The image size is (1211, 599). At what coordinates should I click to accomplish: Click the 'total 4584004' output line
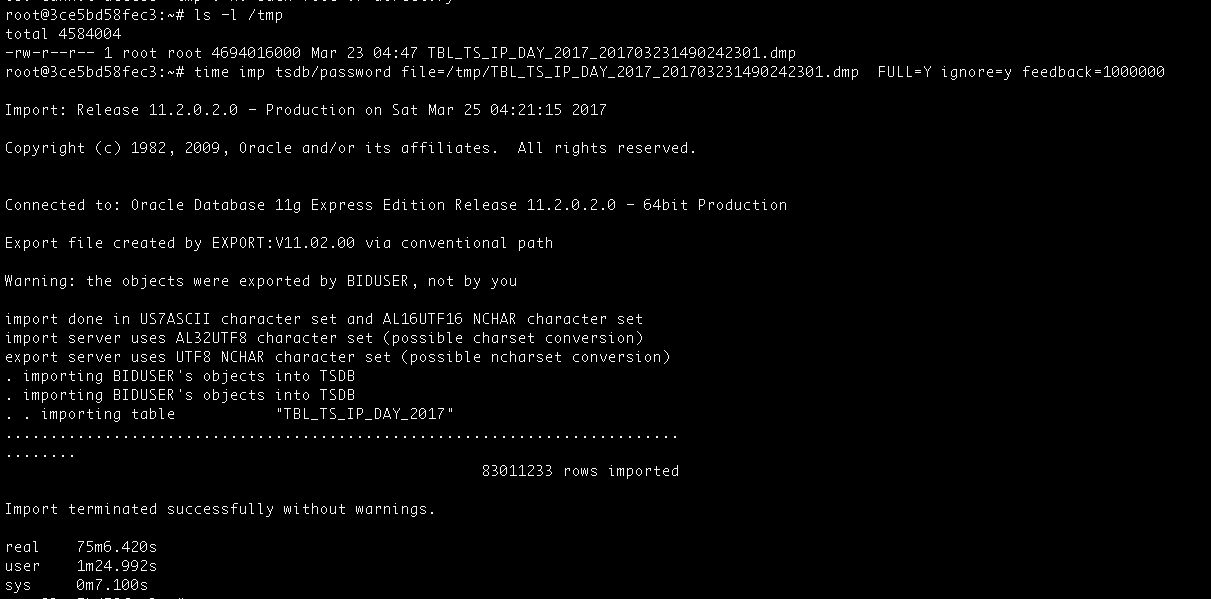coord(63,34)
